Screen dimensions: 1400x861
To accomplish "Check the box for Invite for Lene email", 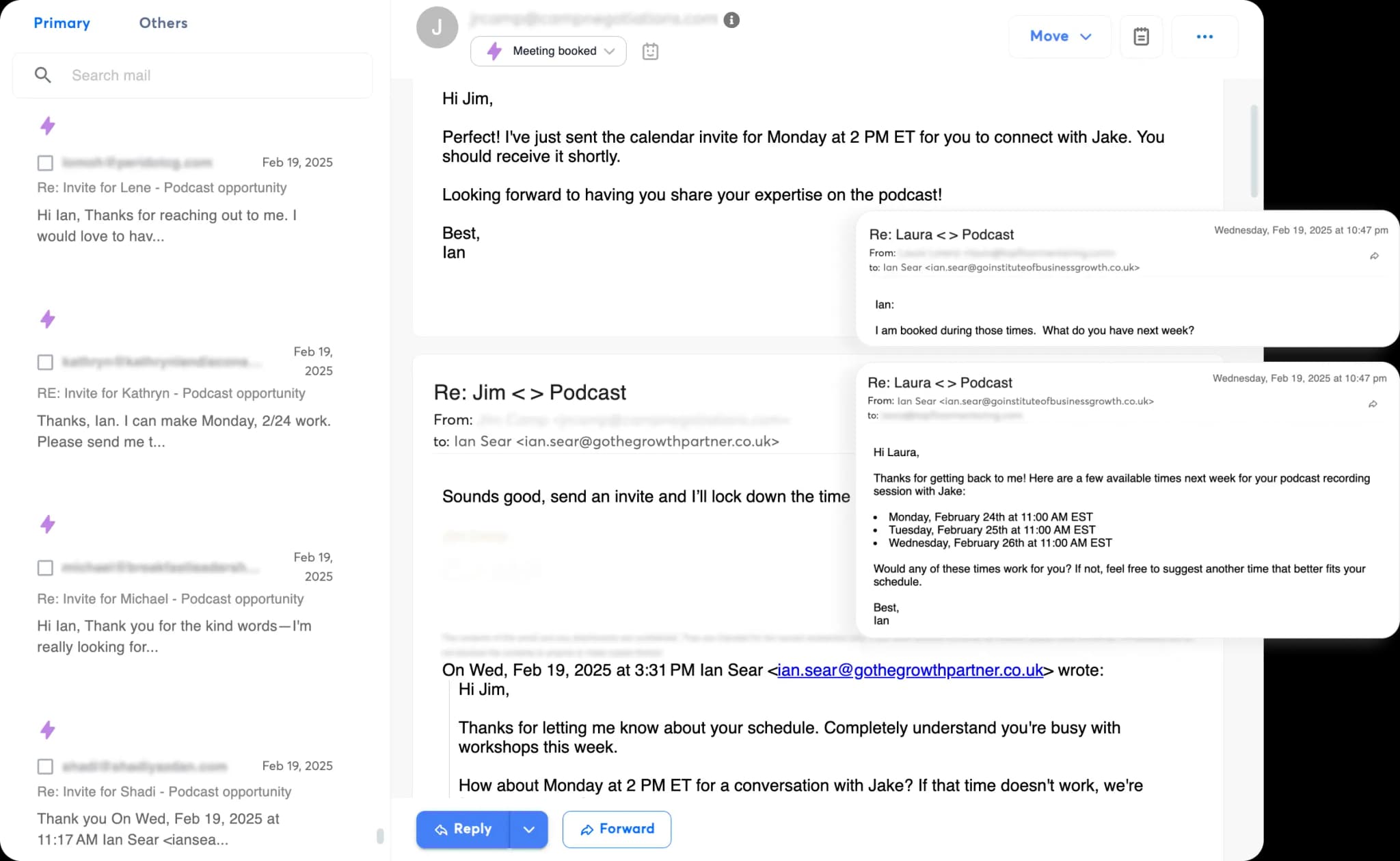I will (45, 163).
